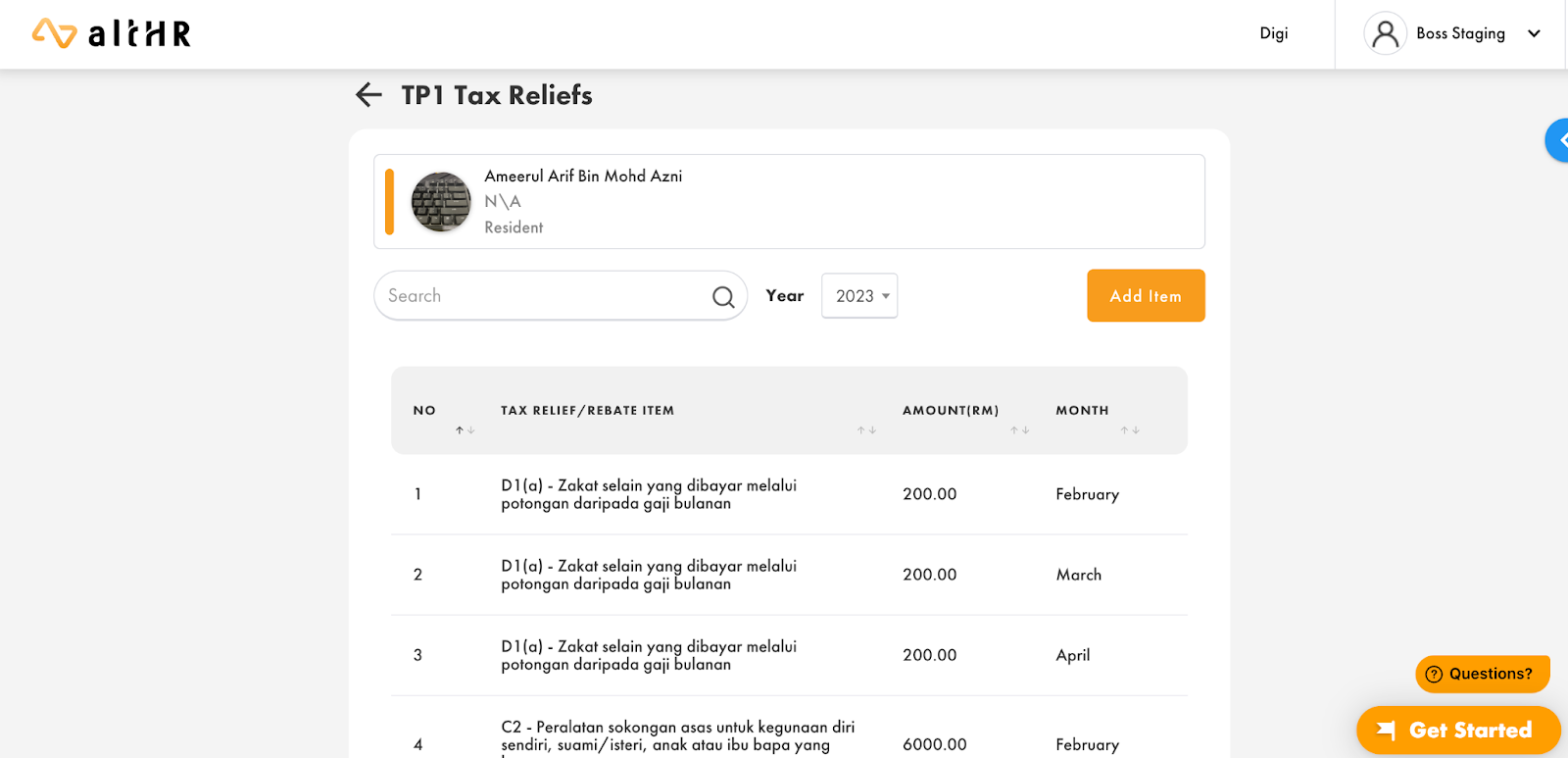The width and height of the screenshot is (1568, 758).
Task: Click the althHR logo
Action: tap(110, 32)
